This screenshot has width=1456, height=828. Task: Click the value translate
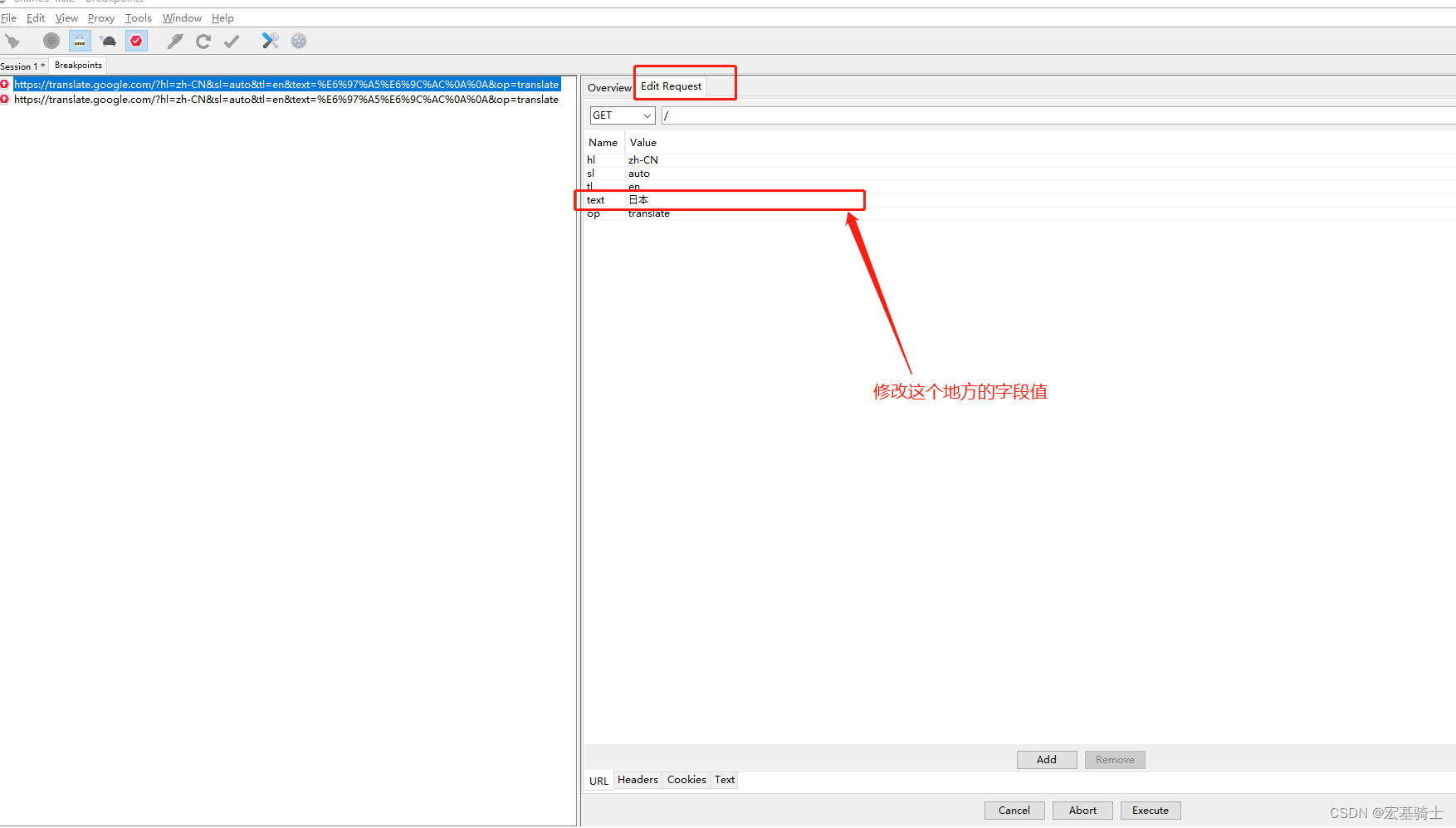649,213
